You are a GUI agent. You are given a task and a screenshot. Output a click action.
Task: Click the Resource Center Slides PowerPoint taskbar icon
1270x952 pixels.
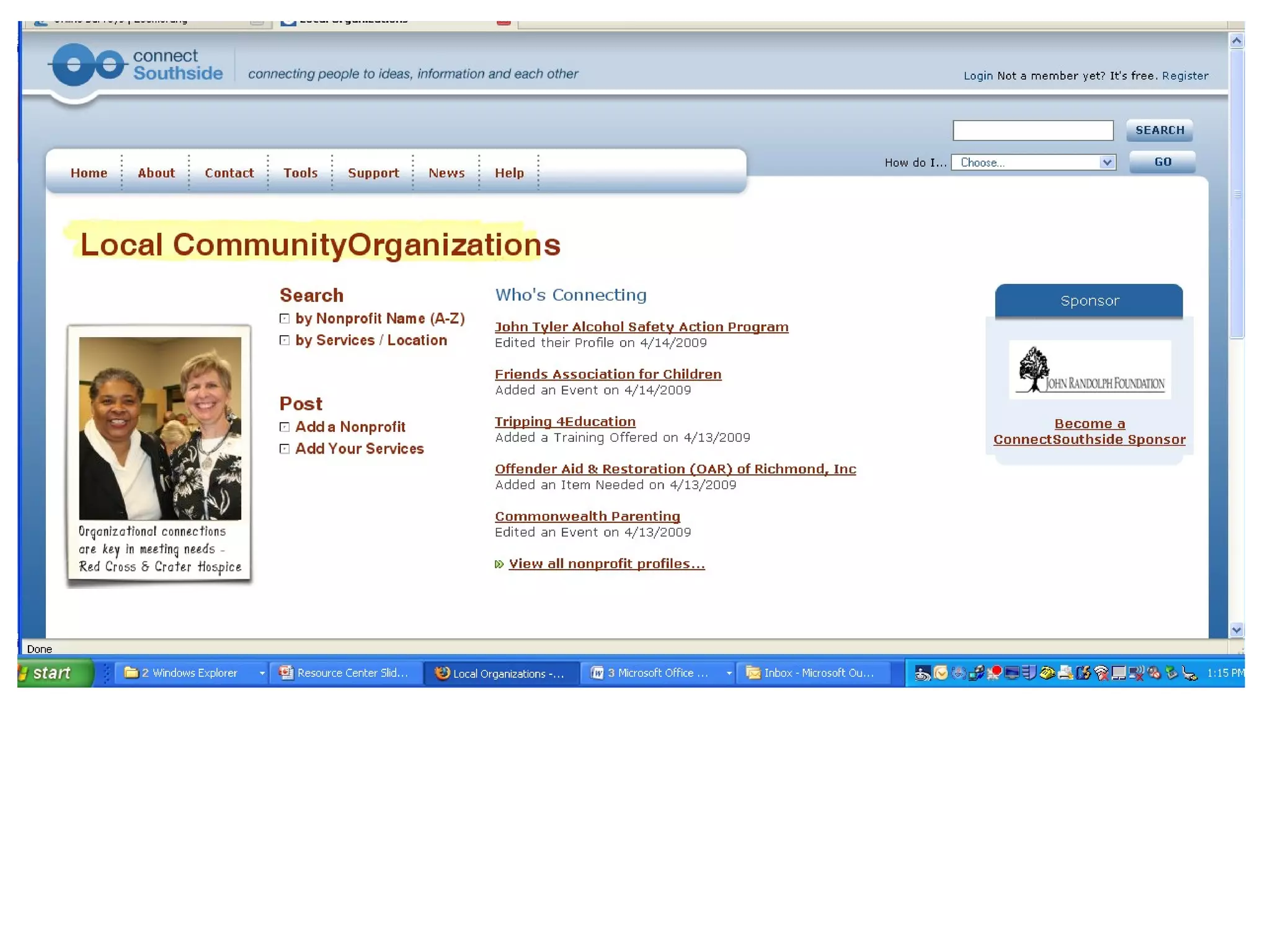point(286,672)
